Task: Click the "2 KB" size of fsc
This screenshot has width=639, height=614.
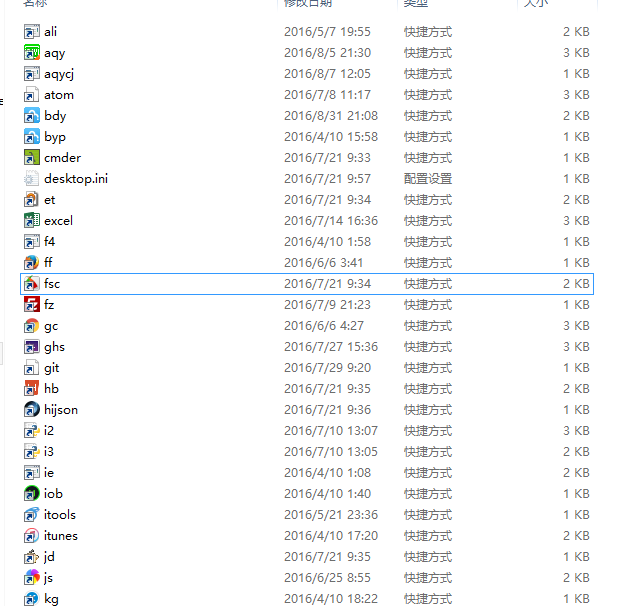Action: pyautogui.click(x=576, y=284)
